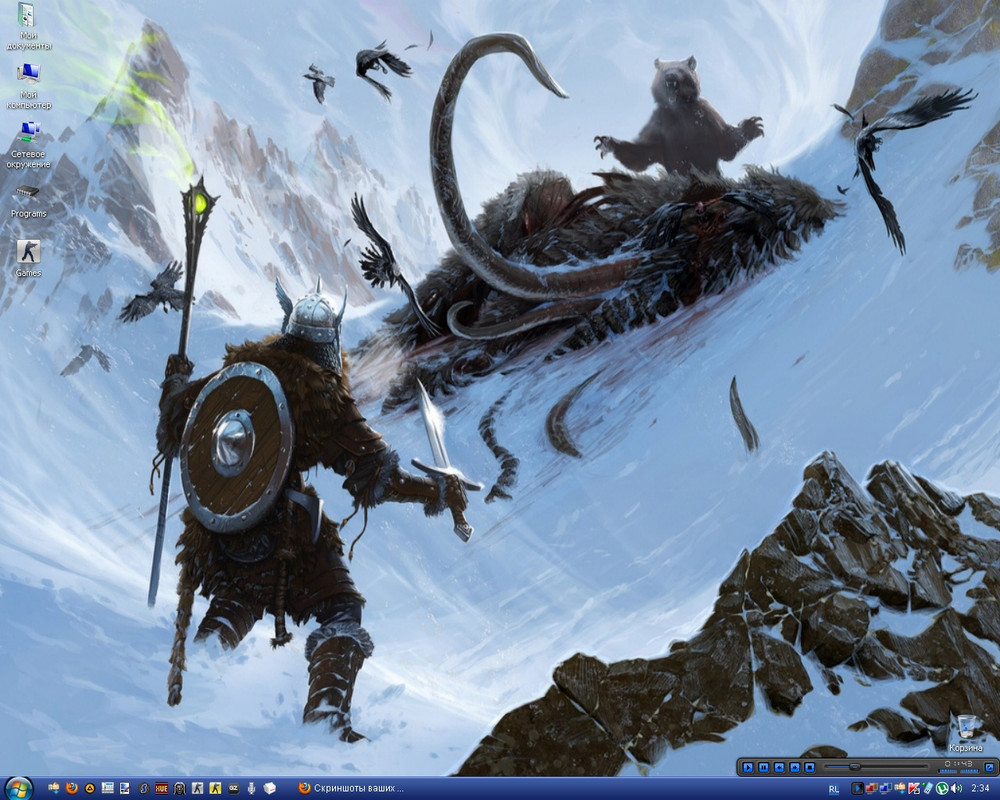Click the first quick launch download-manager icon
Viewport: 1000px width, 800px height.
click(54, 788)
